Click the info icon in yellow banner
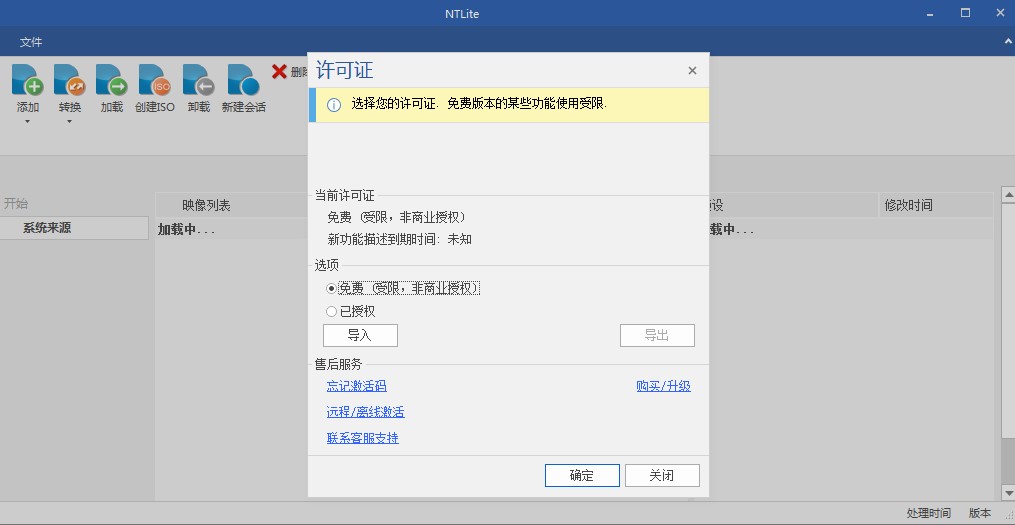The height and width of the screenshot is (525, 1015). tap(334, 105)
